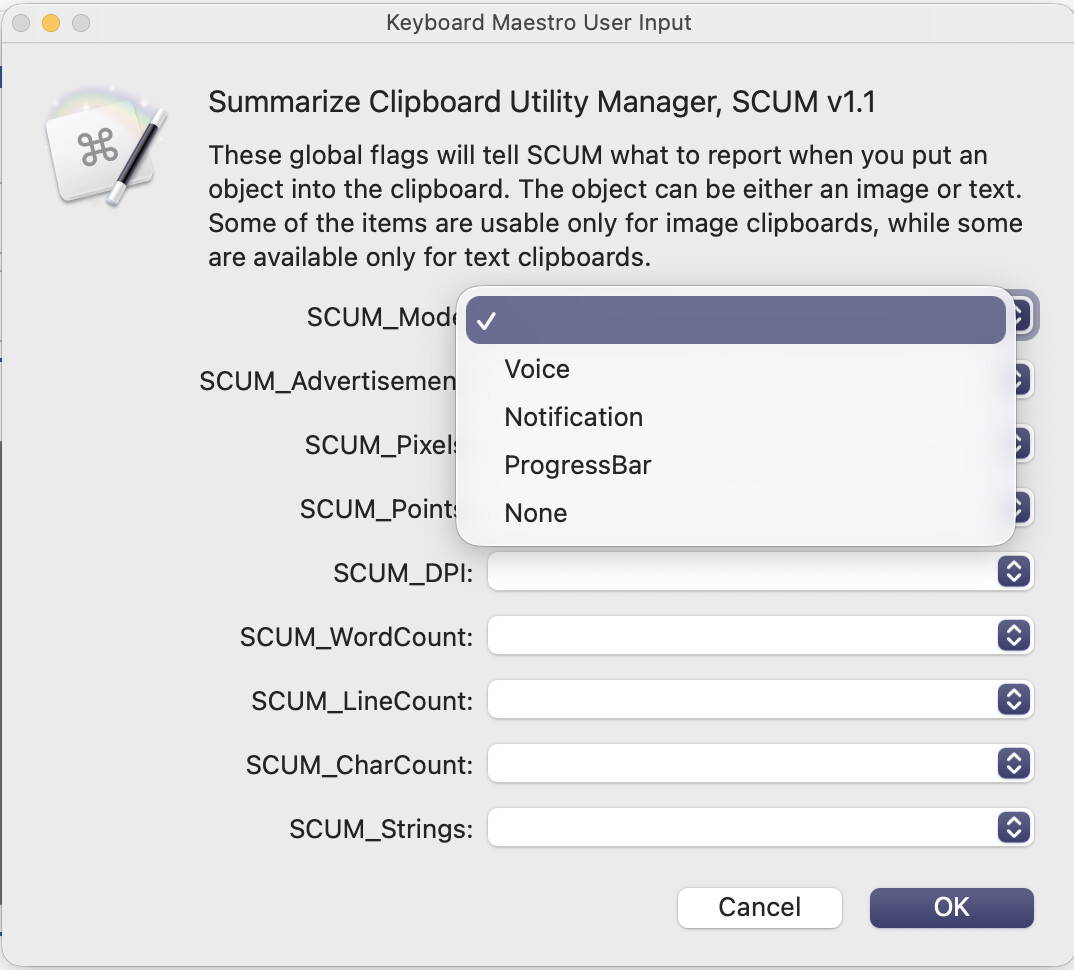Choose the checked blank menu option
The image size is (1074, 970).
click(735, 320)
